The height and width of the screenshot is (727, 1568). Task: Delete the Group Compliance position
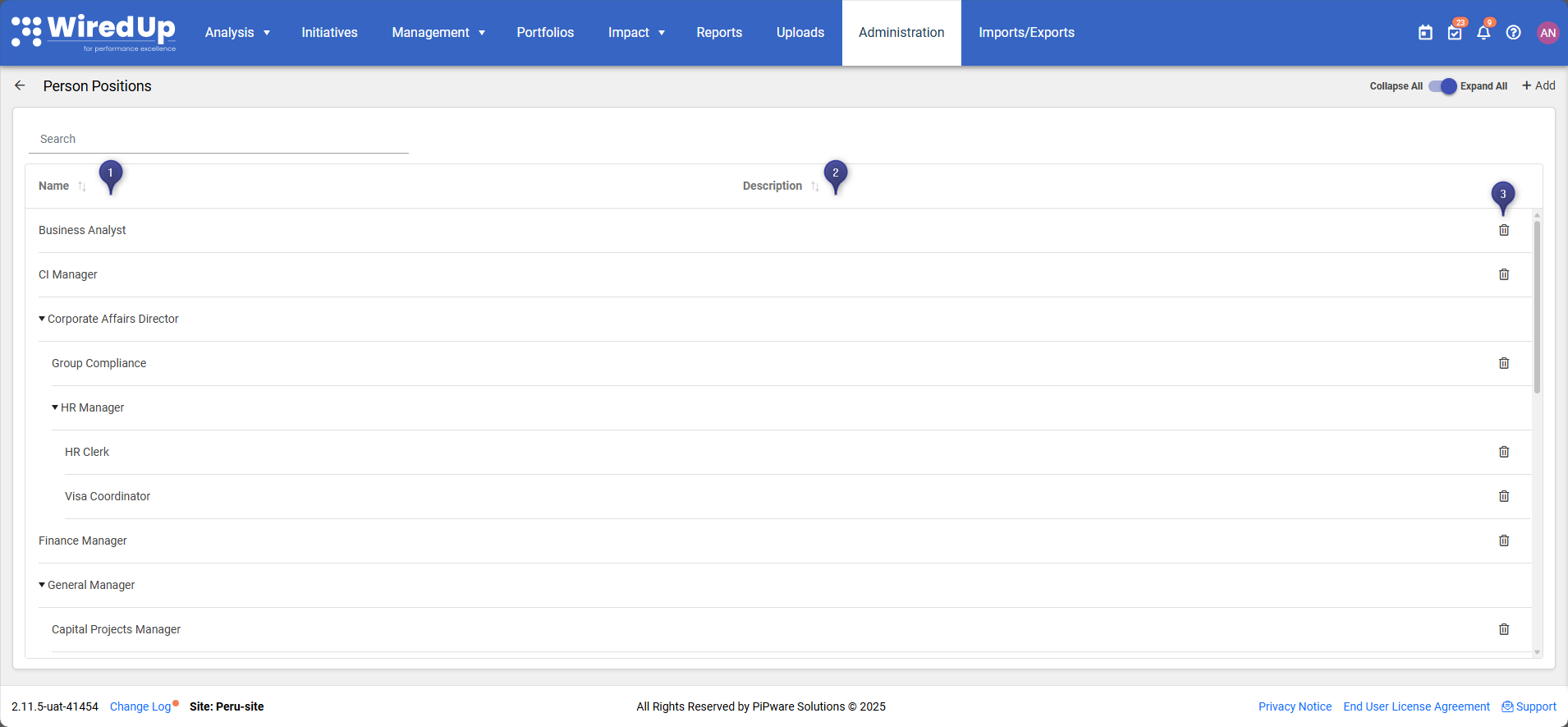[1504, 363]
